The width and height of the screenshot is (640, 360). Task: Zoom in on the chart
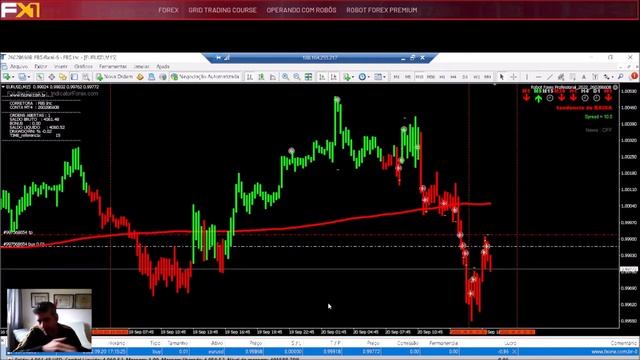tap(285, 77)
